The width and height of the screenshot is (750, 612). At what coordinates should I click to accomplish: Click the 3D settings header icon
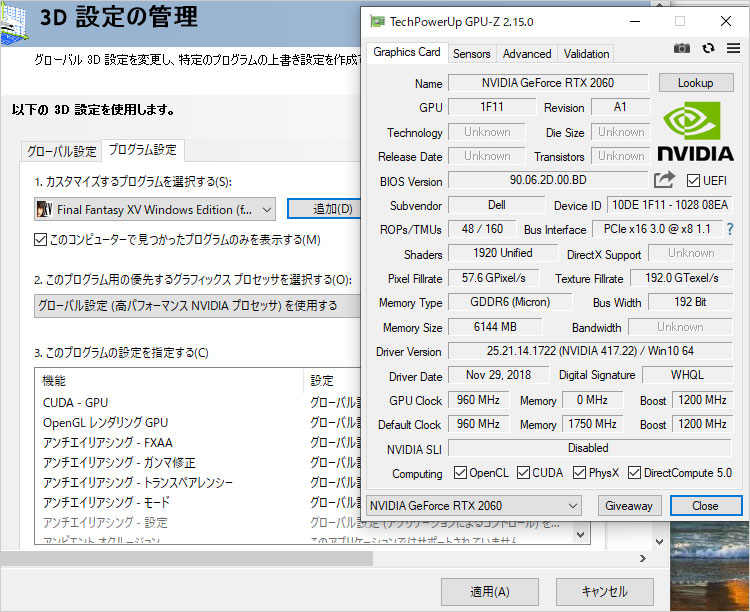[14, 23]
